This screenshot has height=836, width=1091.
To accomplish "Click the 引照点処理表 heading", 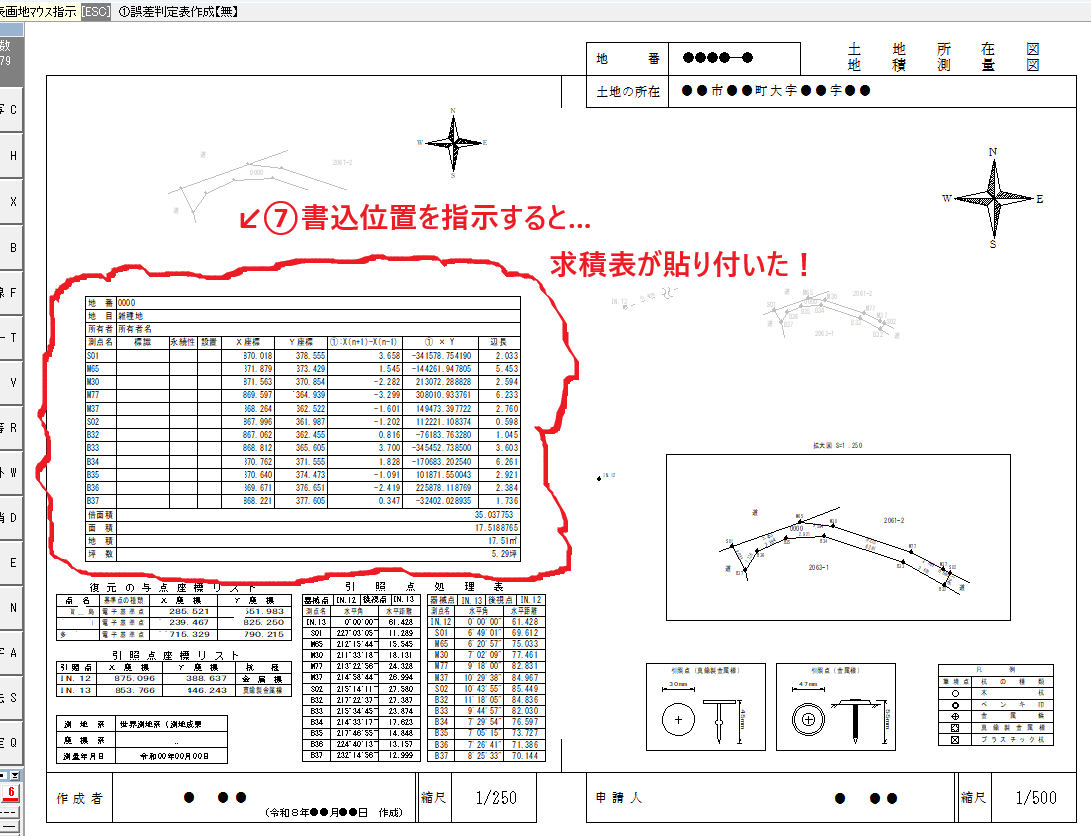I will [424, 587].
